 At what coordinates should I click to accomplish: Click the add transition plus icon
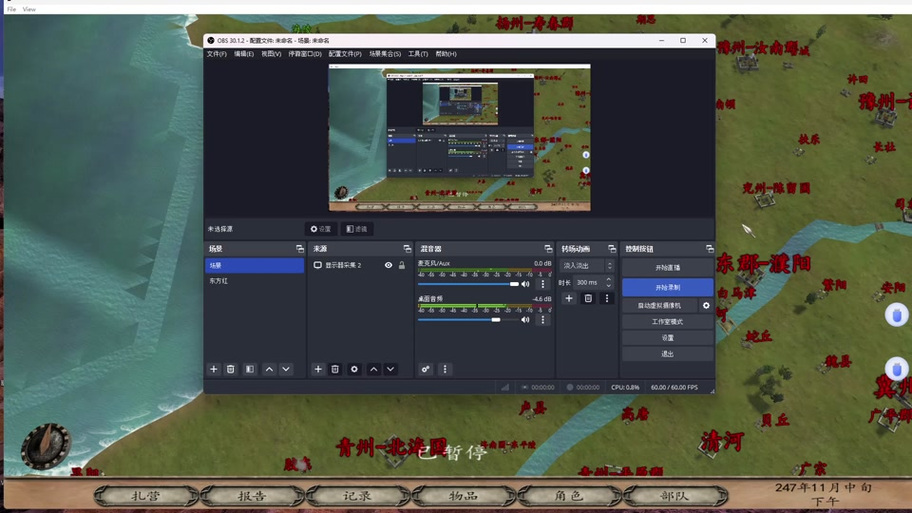pyautogui.click(x=569, y=299)
